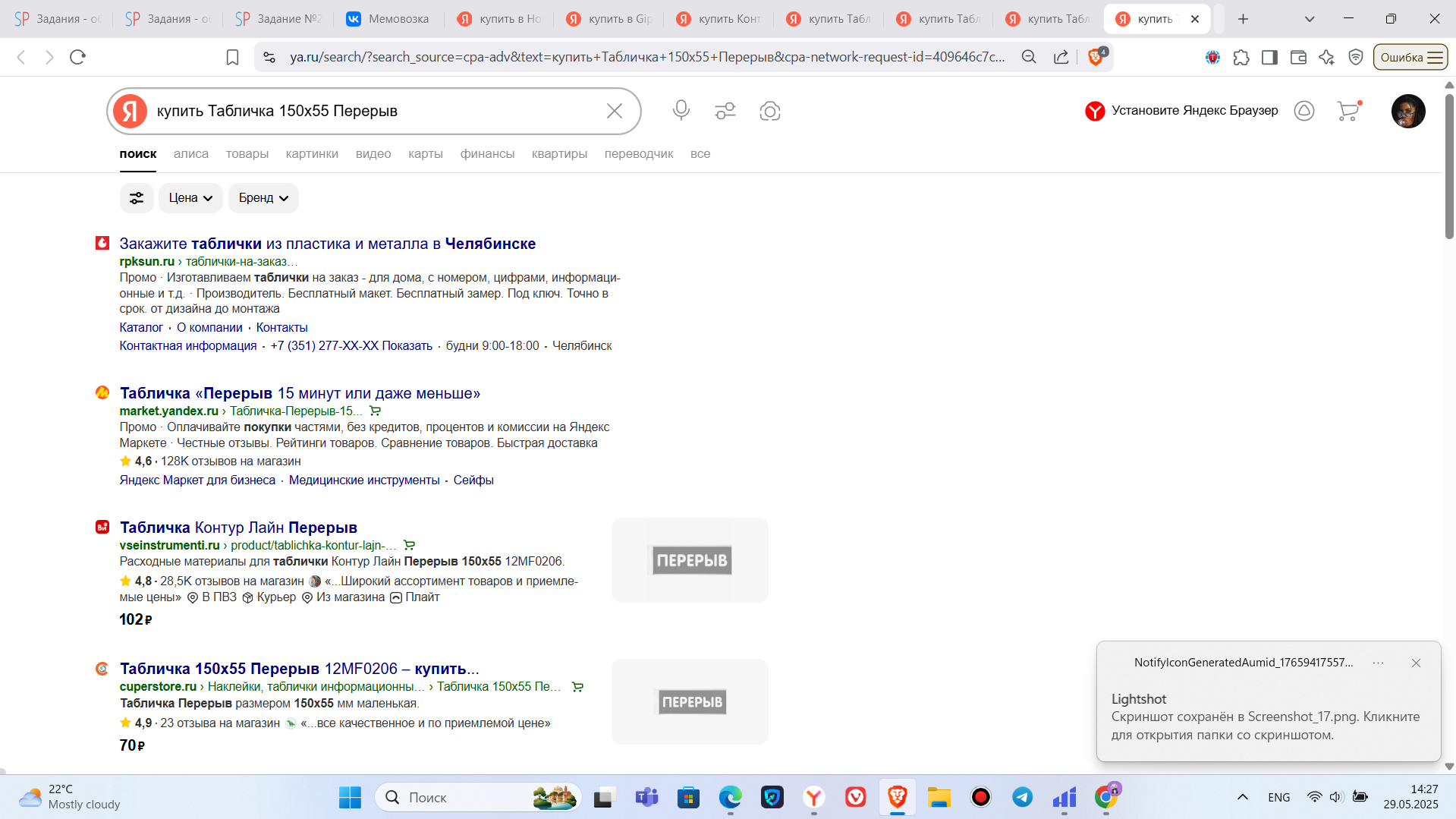
Task: Open the все services tab
Action: [x=700, y=153]
